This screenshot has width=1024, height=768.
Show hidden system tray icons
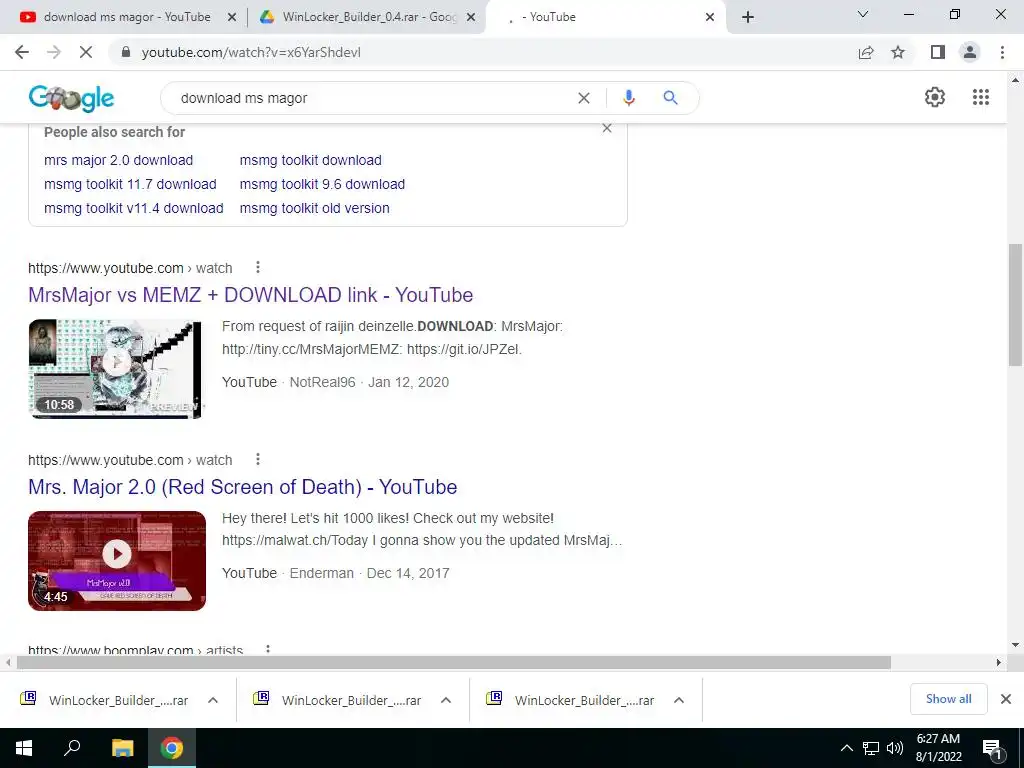[x=846, y=748]
